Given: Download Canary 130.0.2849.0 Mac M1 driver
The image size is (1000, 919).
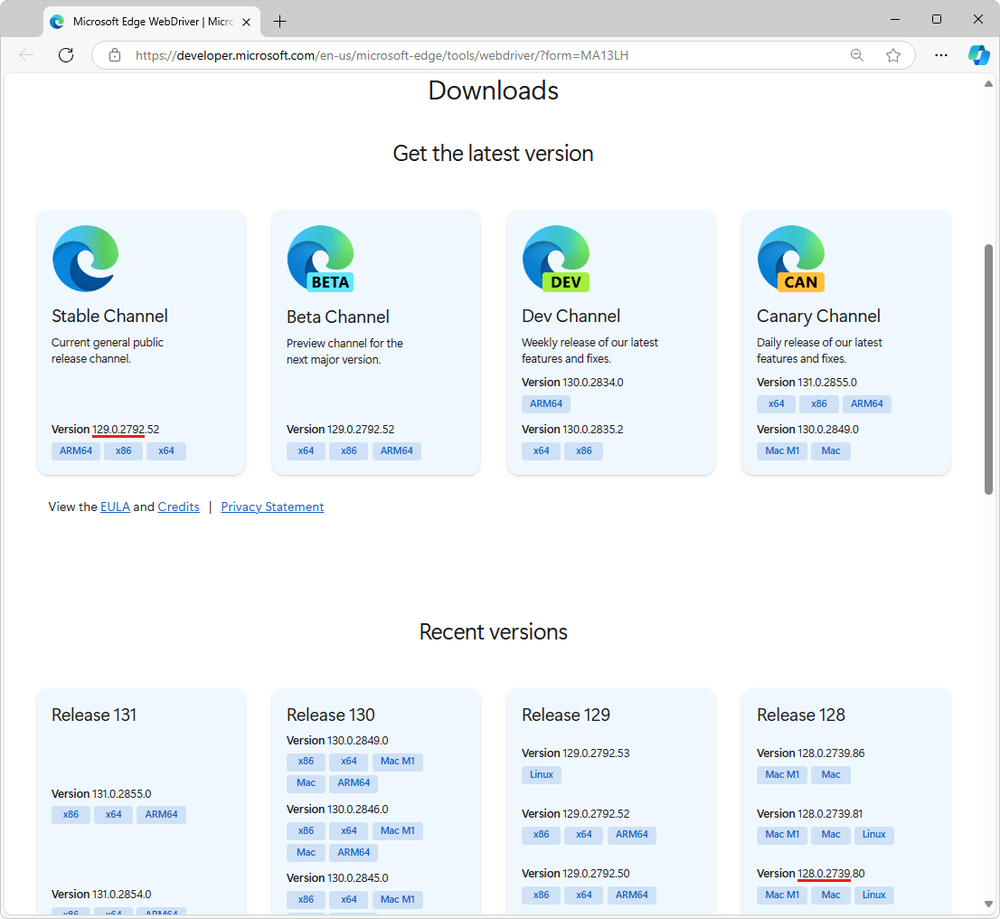Looking at the screenshot, I should click(x=782, y=451).
